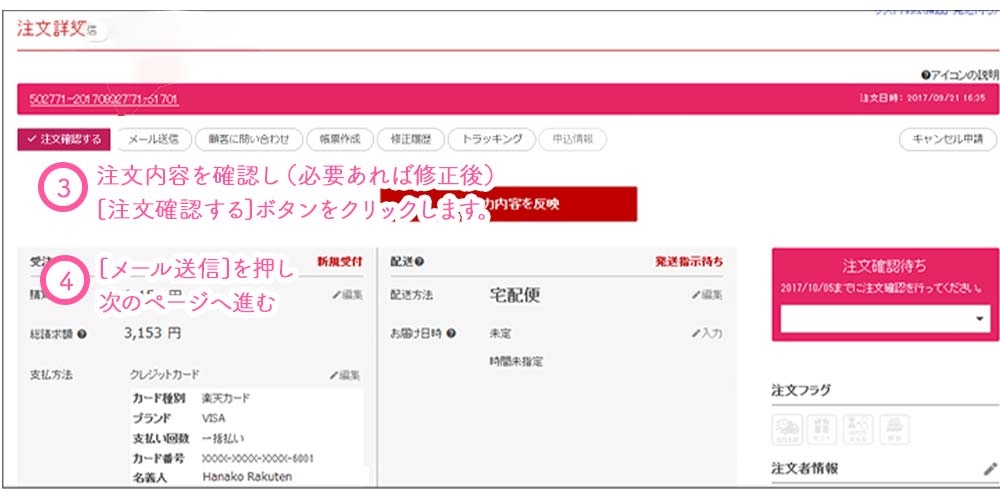Click the キャンセル申請 button
The image size is (1000, 496).
(947, 139)
